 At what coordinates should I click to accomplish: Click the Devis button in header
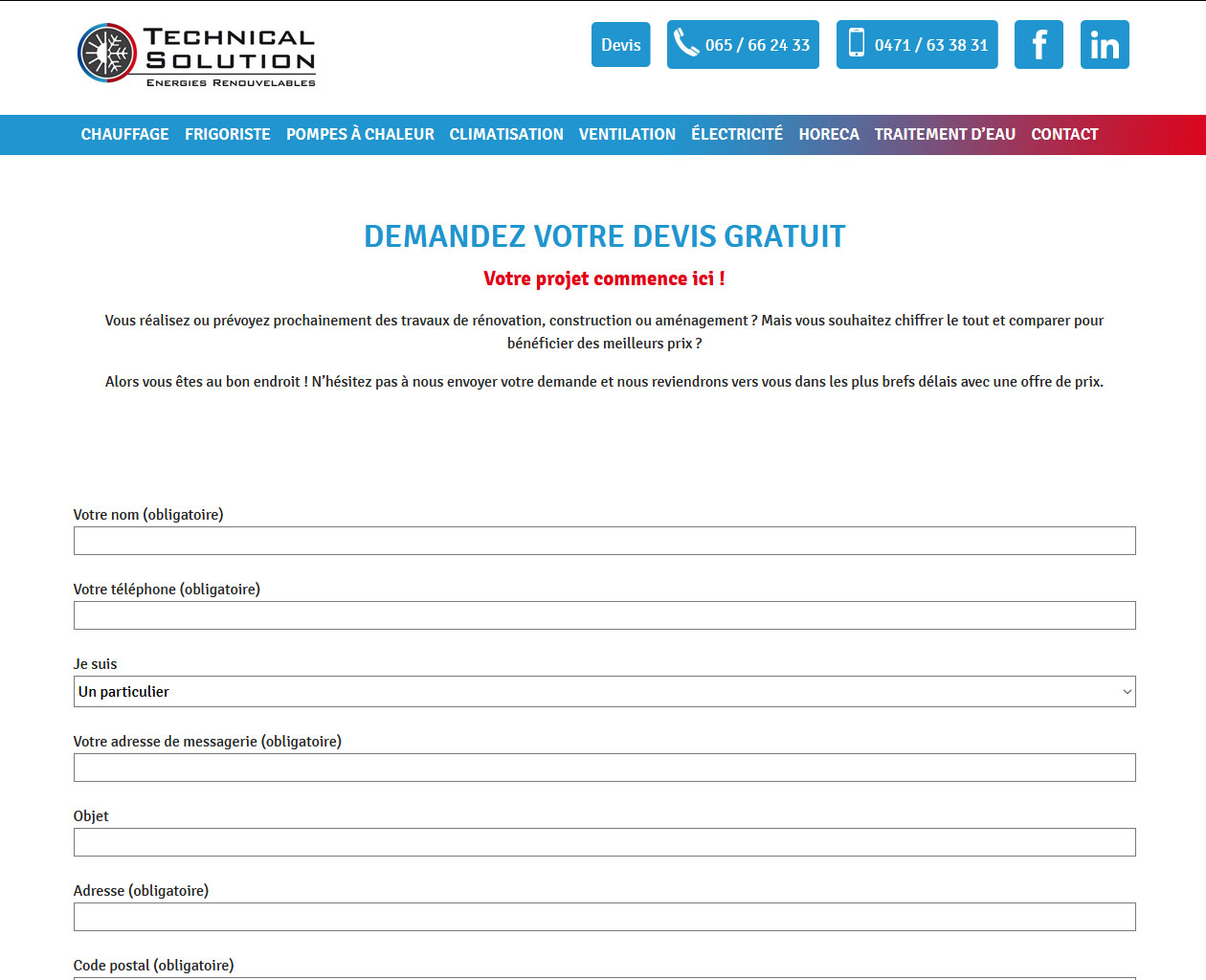pyautogui.click(x=621, y=45)
